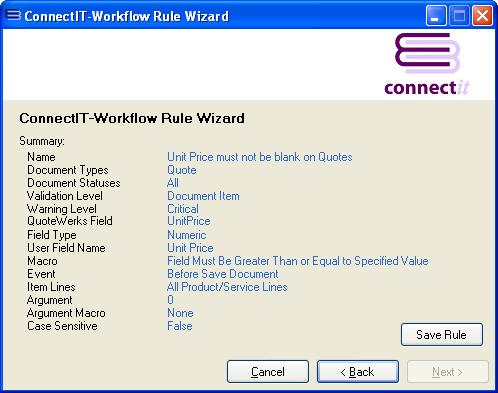Click the 'Document Item' validation level value
498x393 pixels.
pyautogui.click(x=203, y=196)
